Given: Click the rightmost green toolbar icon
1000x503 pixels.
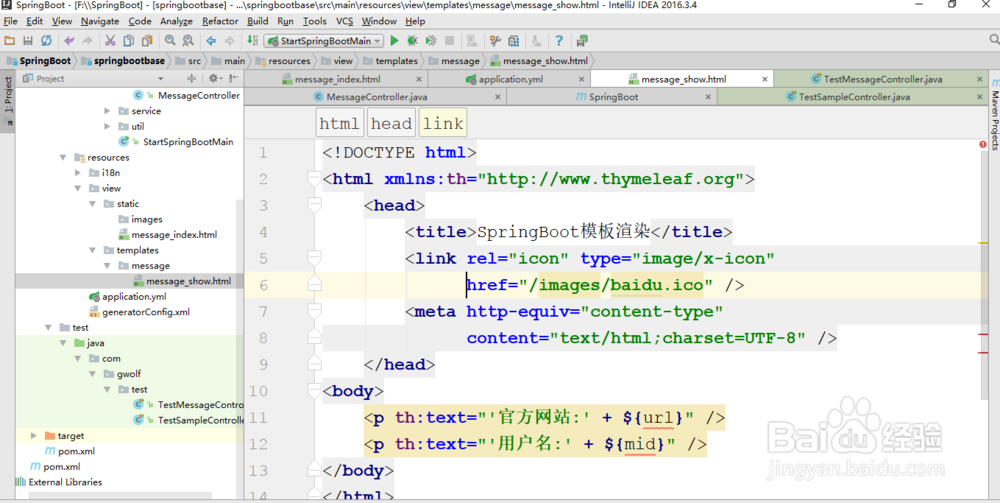Looking at the screenshot, I should click(582, 41).
